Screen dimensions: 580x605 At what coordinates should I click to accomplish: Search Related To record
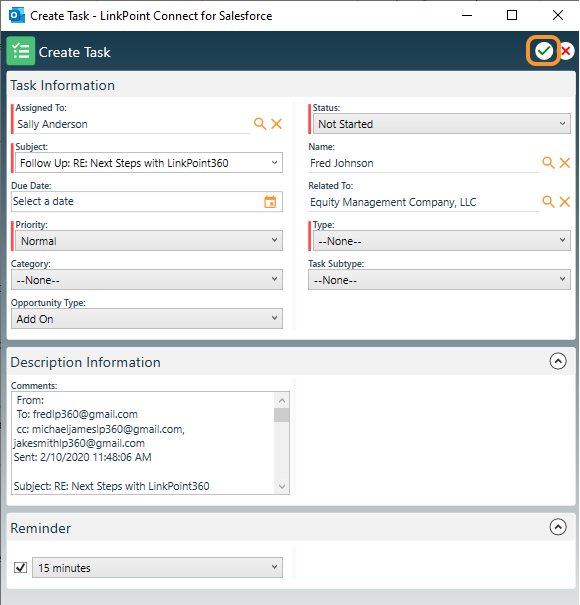coord(548,202)
